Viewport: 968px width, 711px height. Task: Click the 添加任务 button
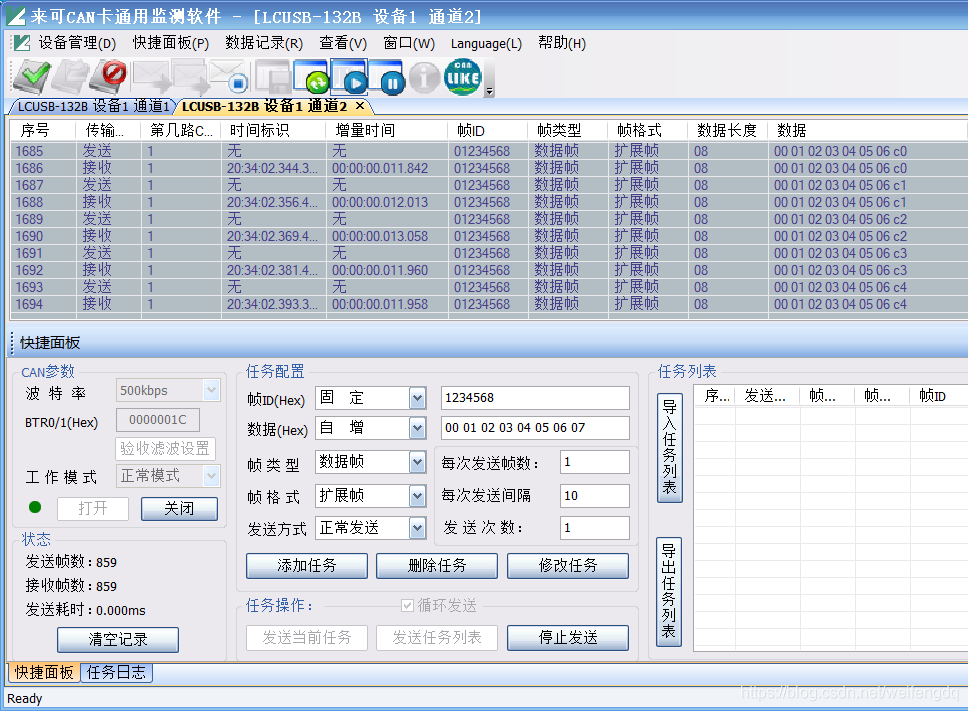pyautogui.click(x=307, y=566)
